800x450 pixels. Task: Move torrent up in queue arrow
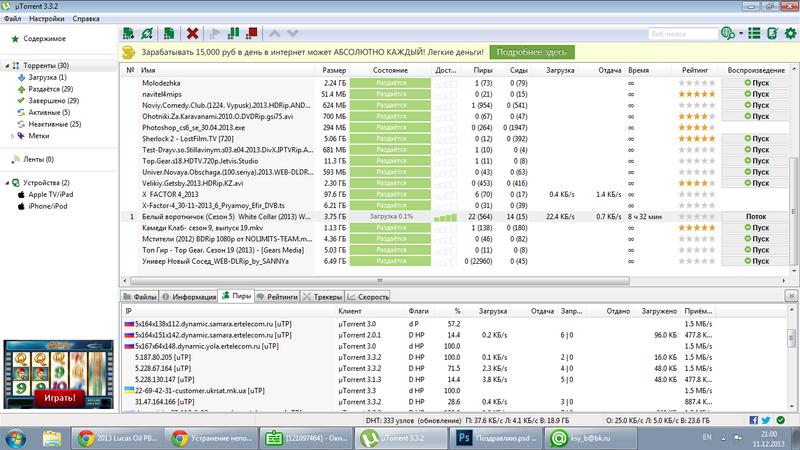274,34
